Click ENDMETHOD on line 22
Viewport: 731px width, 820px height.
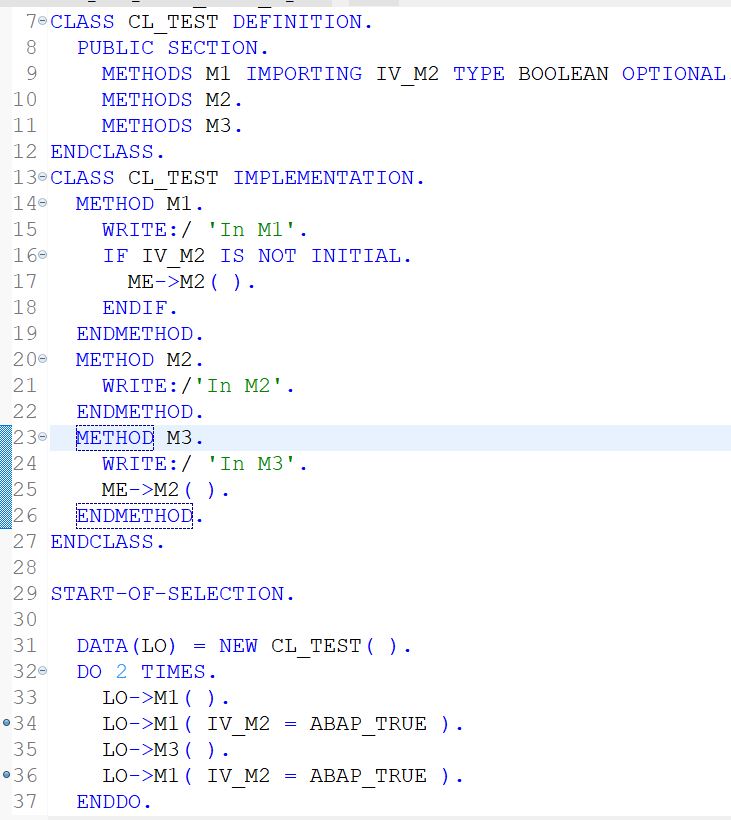tap(140, 412)
